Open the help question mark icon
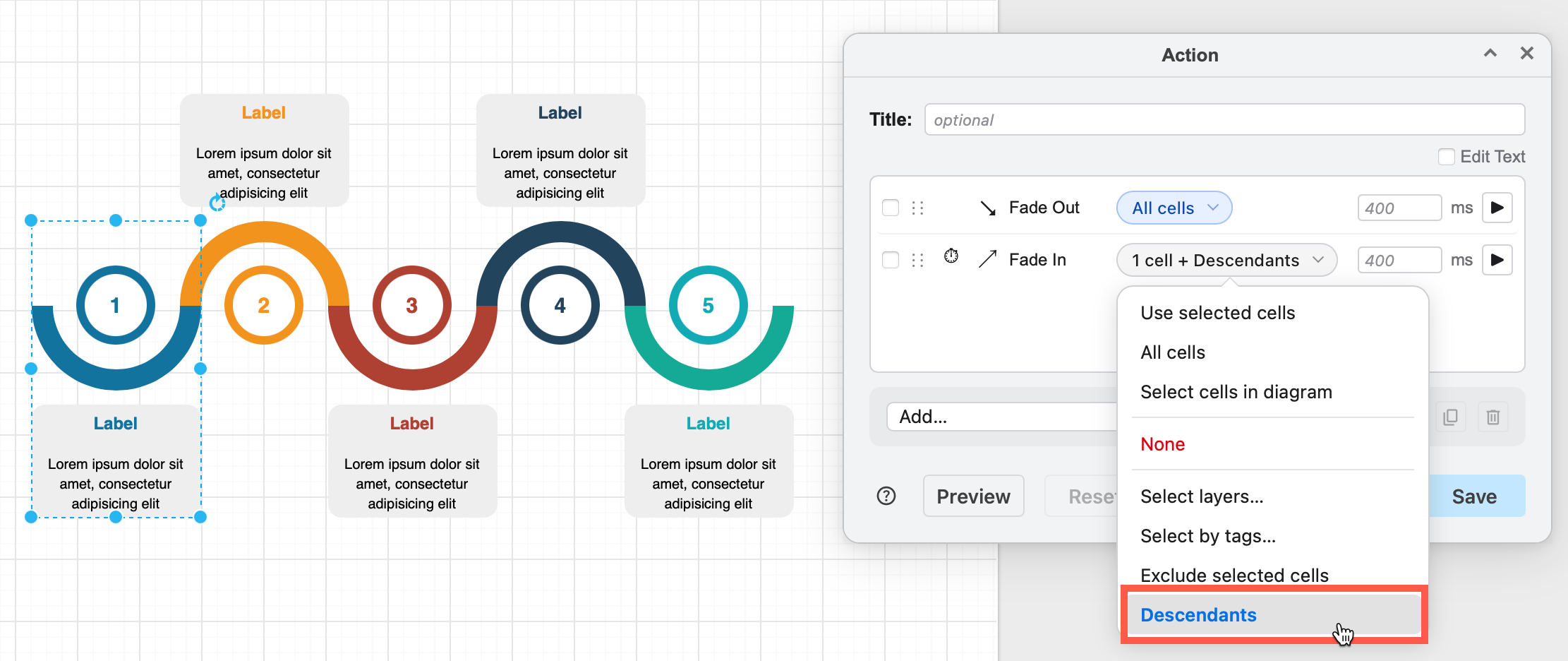 click(x=886, y=496)
